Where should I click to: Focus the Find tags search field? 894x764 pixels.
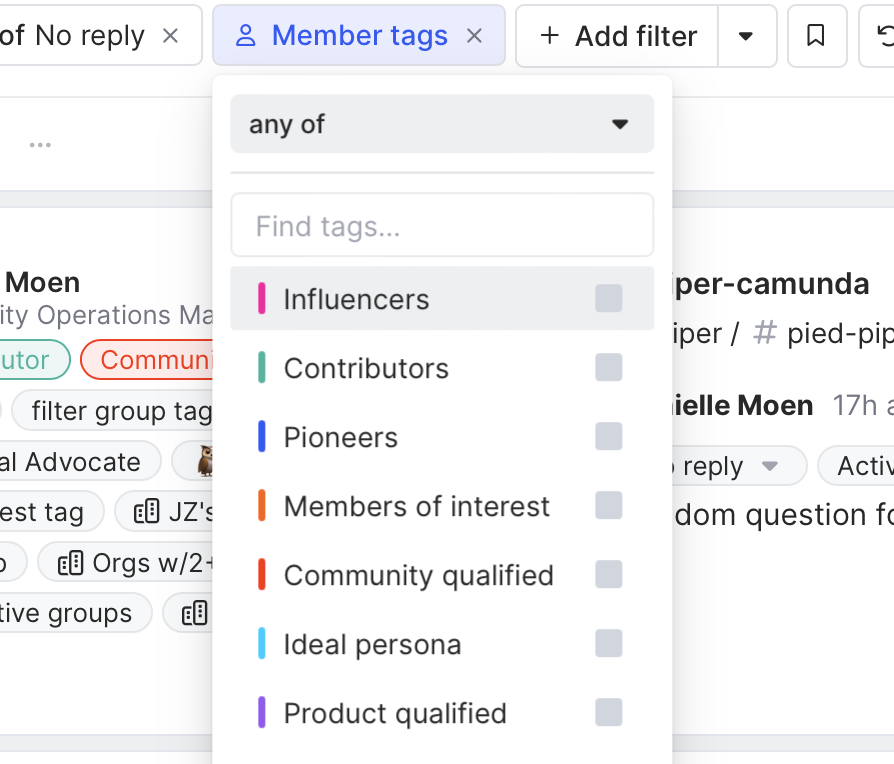(442, 226)
